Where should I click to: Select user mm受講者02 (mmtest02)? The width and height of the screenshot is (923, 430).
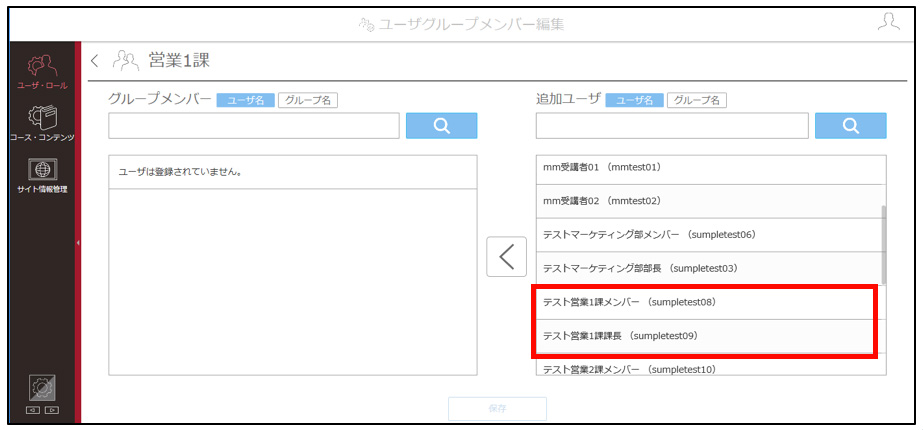point(708,201)
